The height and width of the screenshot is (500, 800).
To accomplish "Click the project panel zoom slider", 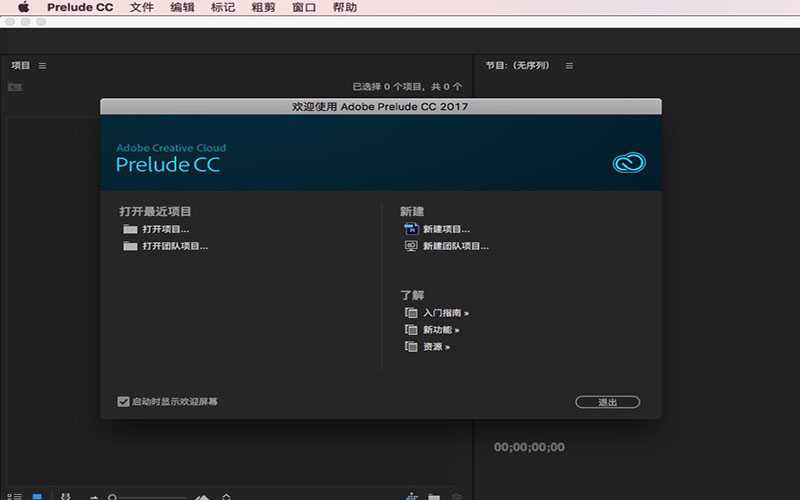I will (147, 497).
